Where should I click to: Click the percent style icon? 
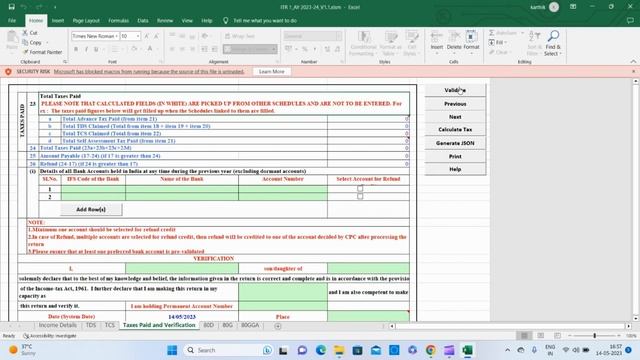click(304, 49)
